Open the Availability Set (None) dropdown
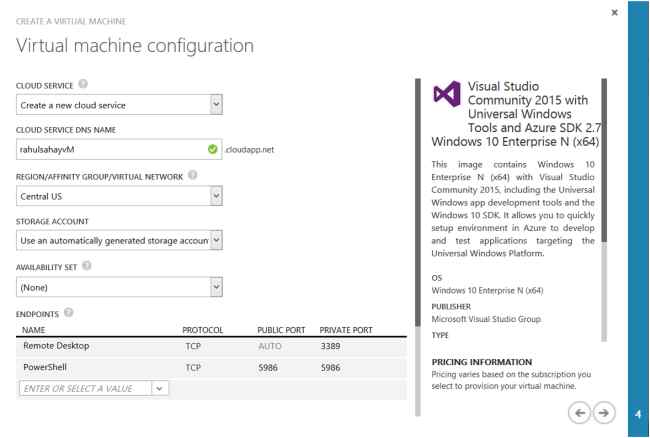Screen dimensions: 650x438 tap(216, 287)
